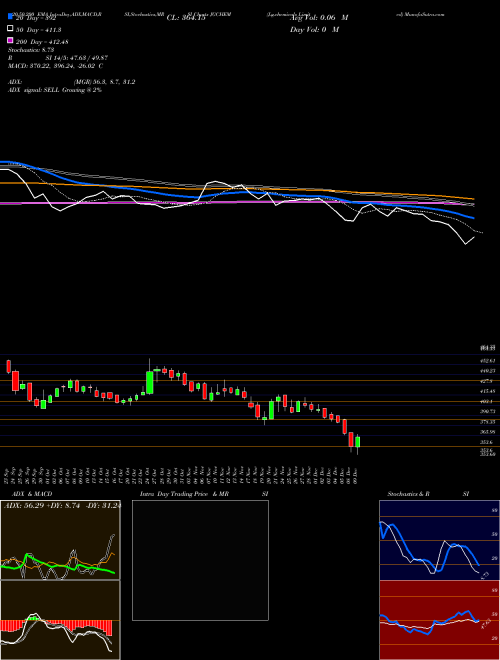The image size is (500, 660).
Task: Click the 'Stochastics & R' panel title
Action: coord(408,494)
